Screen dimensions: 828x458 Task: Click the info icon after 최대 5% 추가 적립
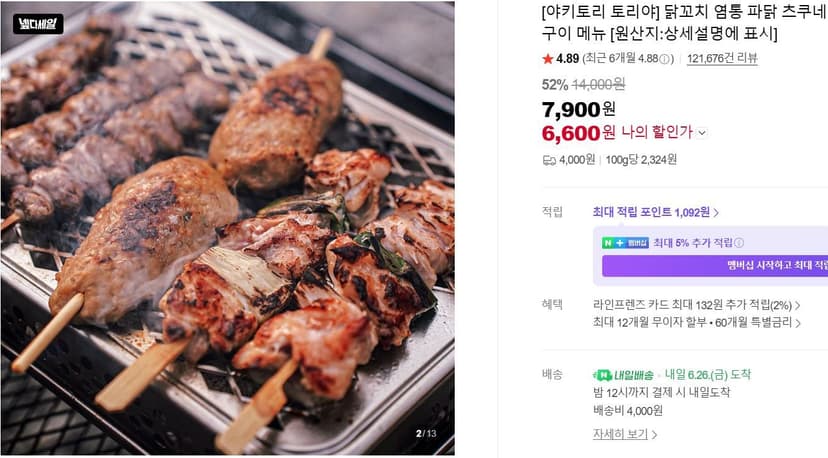739,243
